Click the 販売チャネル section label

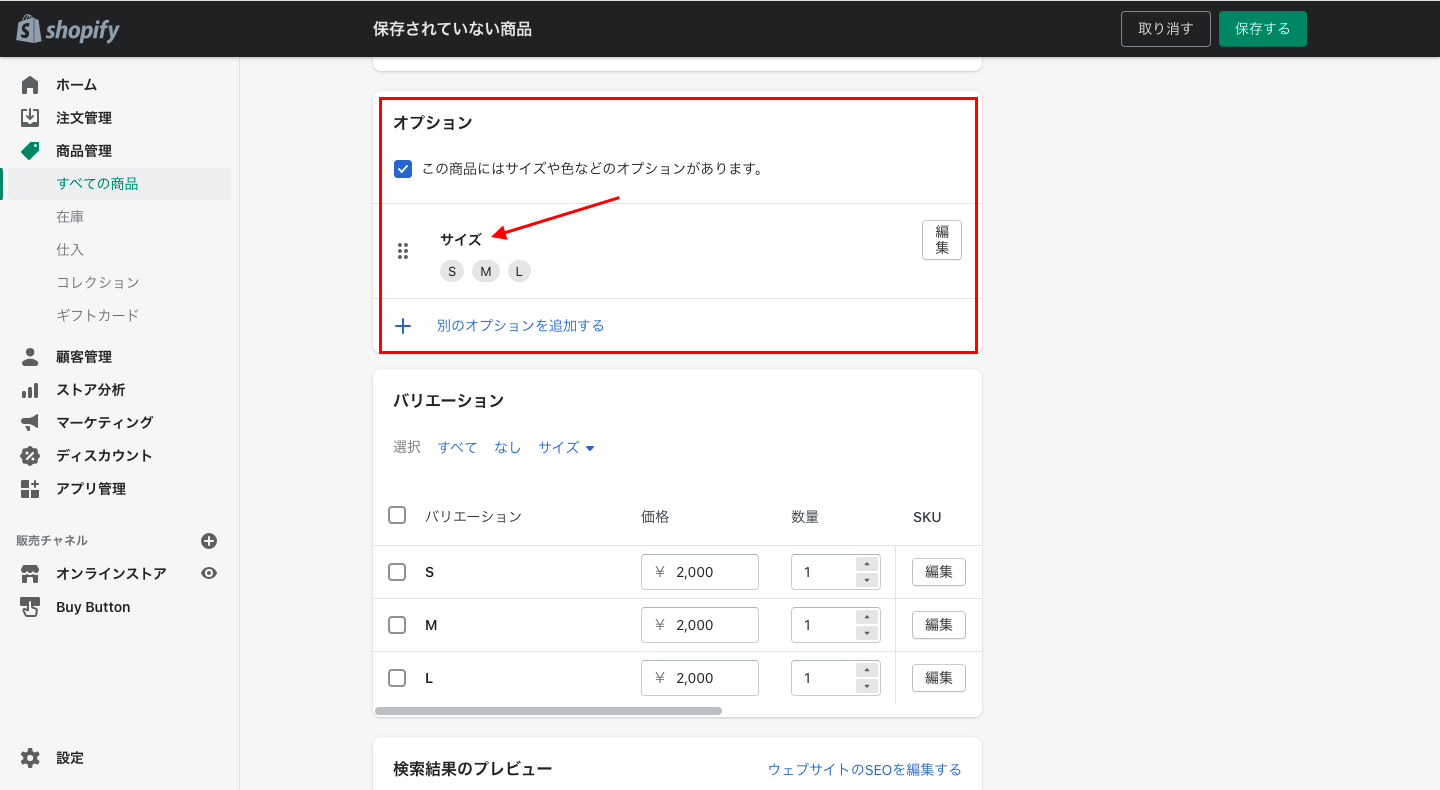coord(52,541)
